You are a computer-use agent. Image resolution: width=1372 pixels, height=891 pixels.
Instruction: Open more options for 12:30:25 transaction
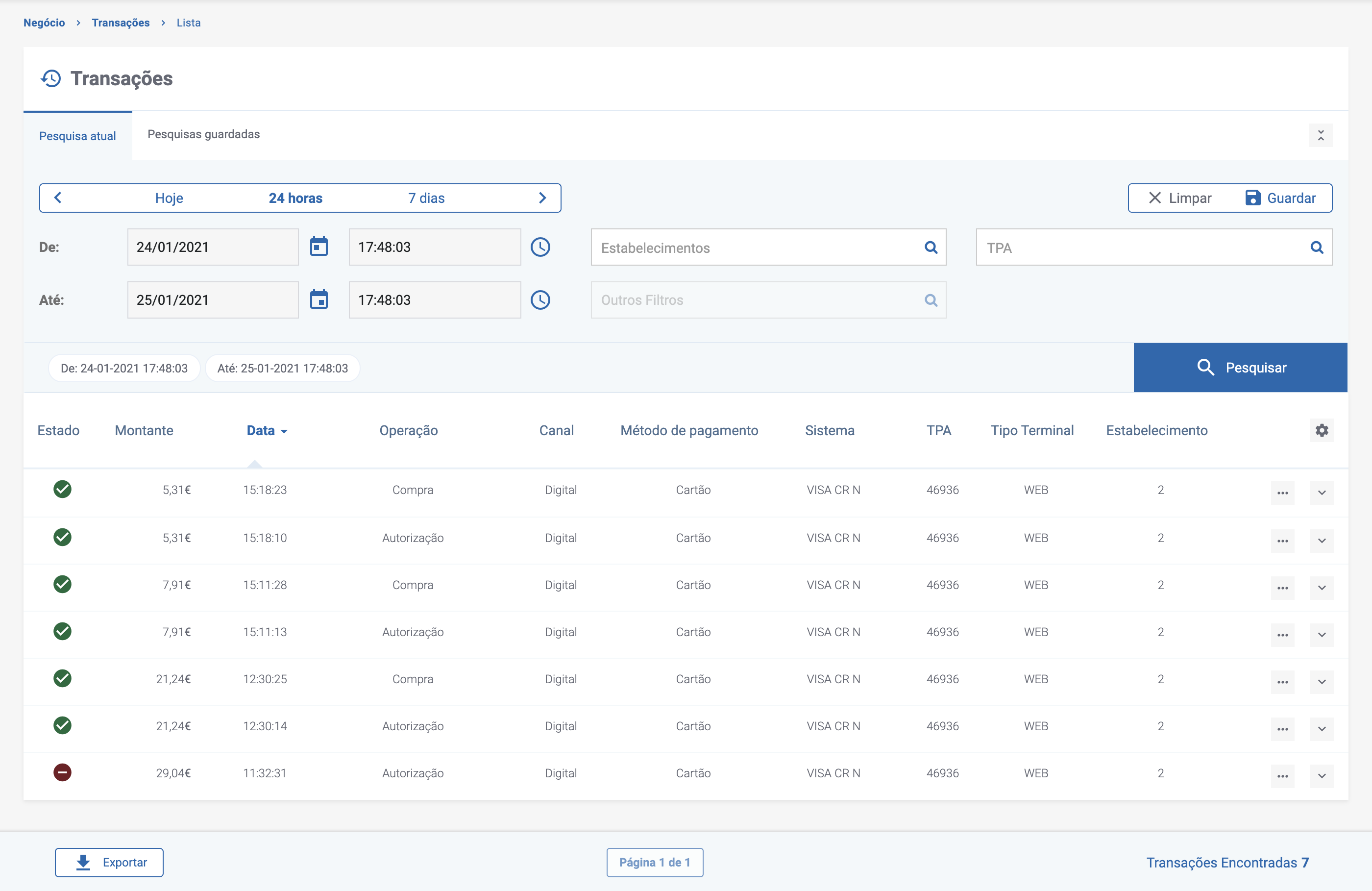click(1282, 682)
